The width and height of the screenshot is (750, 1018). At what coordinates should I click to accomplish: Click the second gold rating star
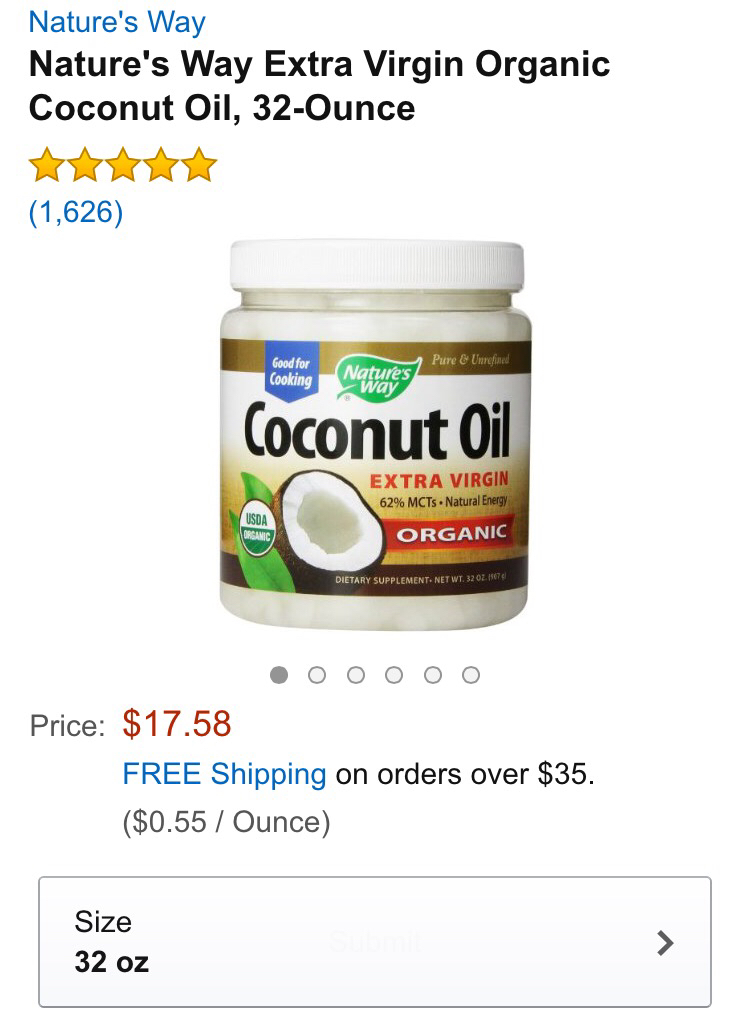tap(85, 164)
